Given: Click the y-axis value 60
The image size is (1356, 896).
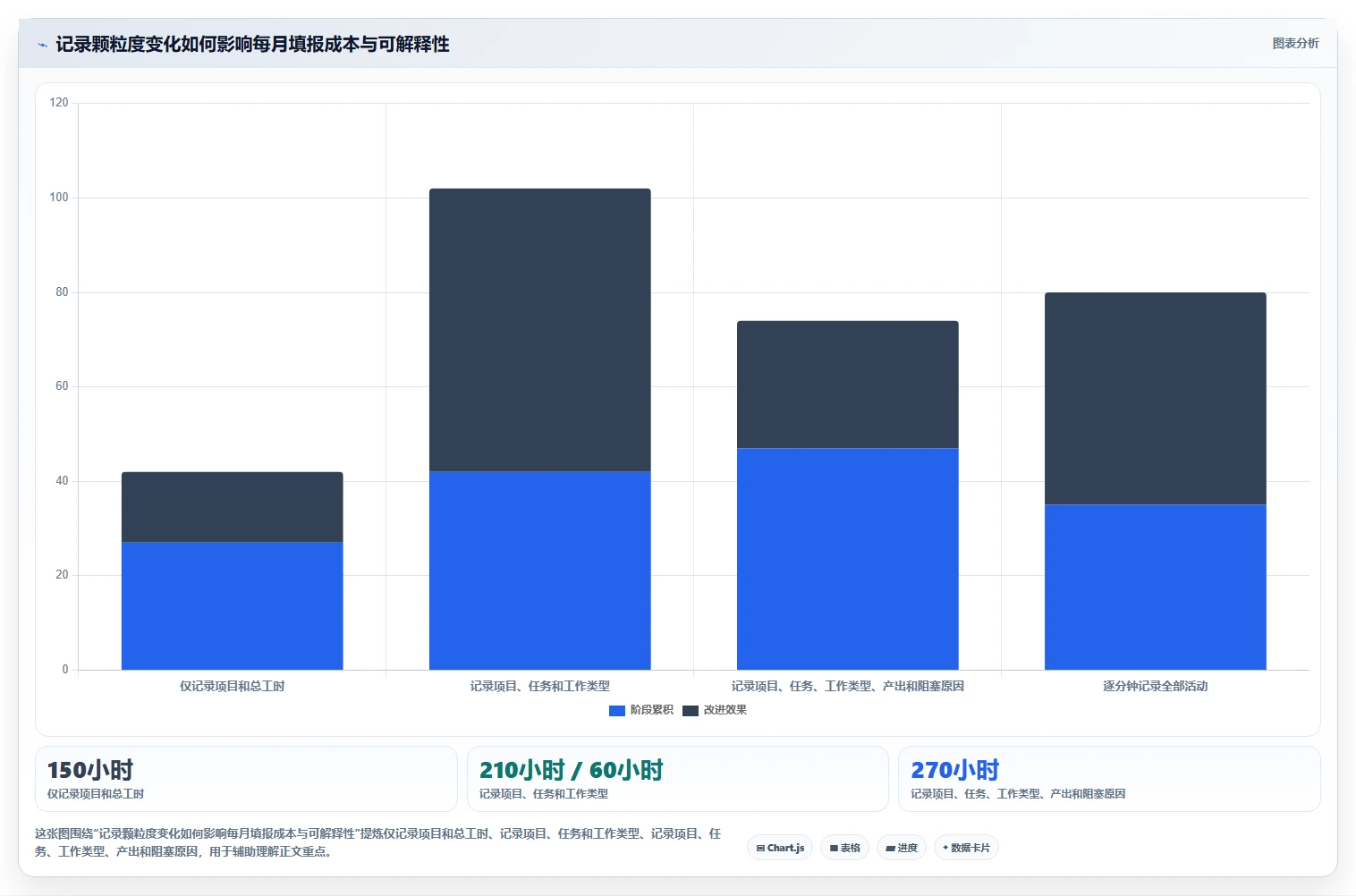Looking at the screenshot, I should [x=62, y=386].
